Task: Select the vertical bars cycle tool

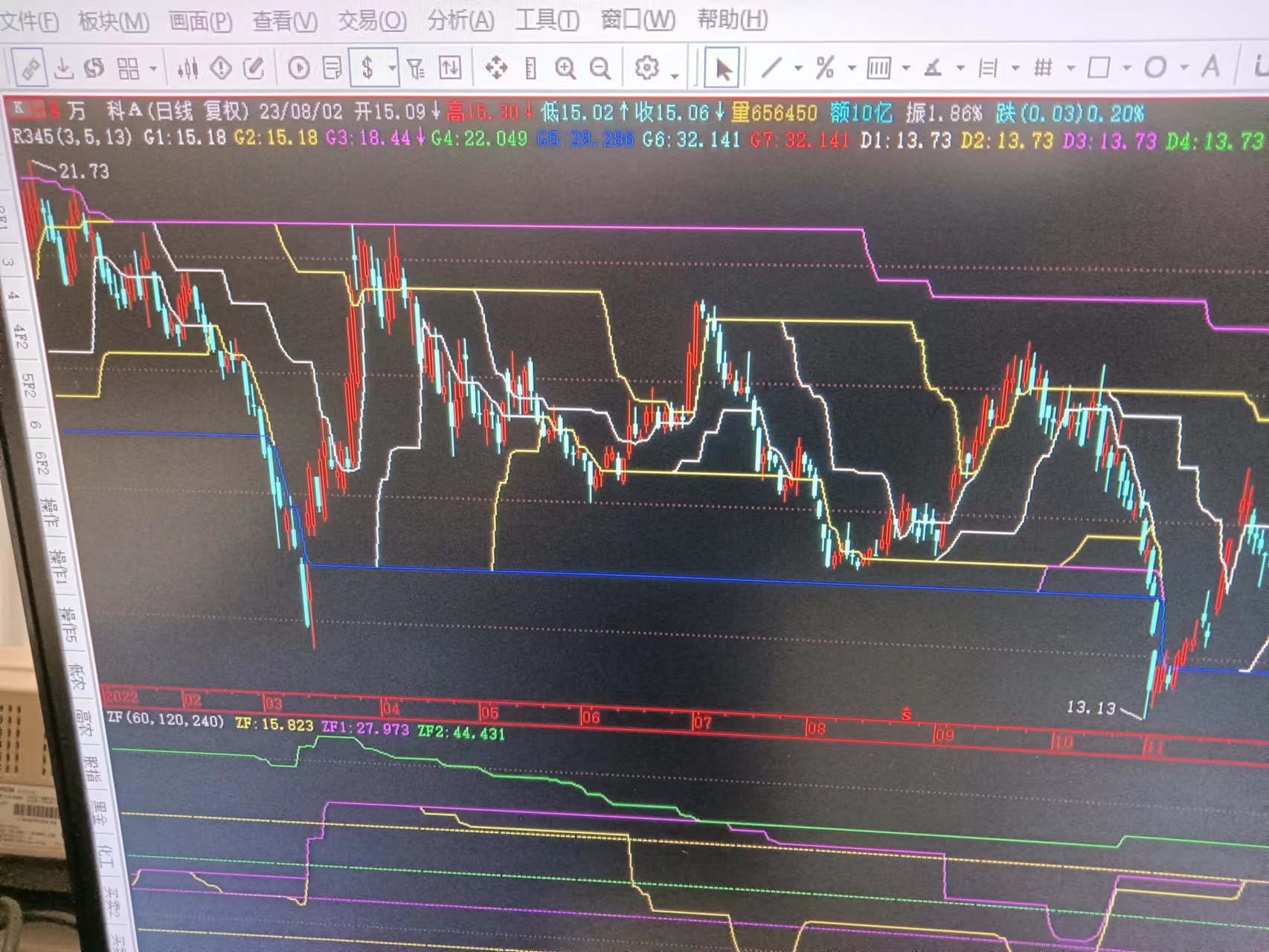Action: (x=878, y=68)
